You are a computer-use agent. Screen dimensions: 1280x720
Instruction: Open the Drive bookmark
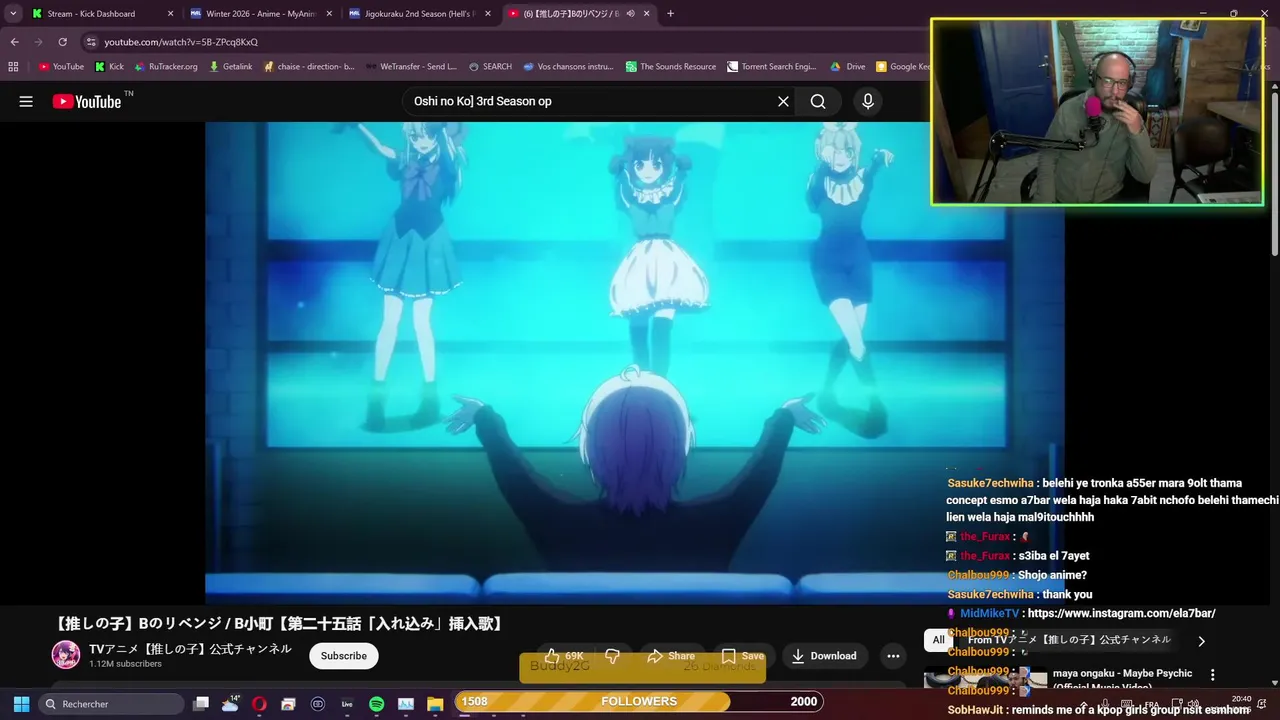(x=848, y=67)
